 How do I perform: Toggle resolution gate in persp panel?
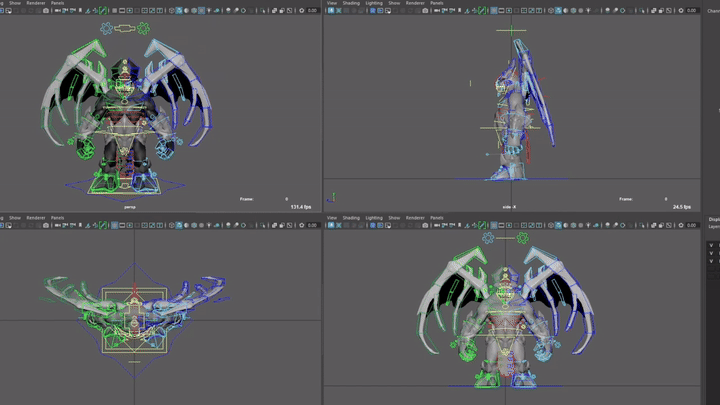click(129, 10)
